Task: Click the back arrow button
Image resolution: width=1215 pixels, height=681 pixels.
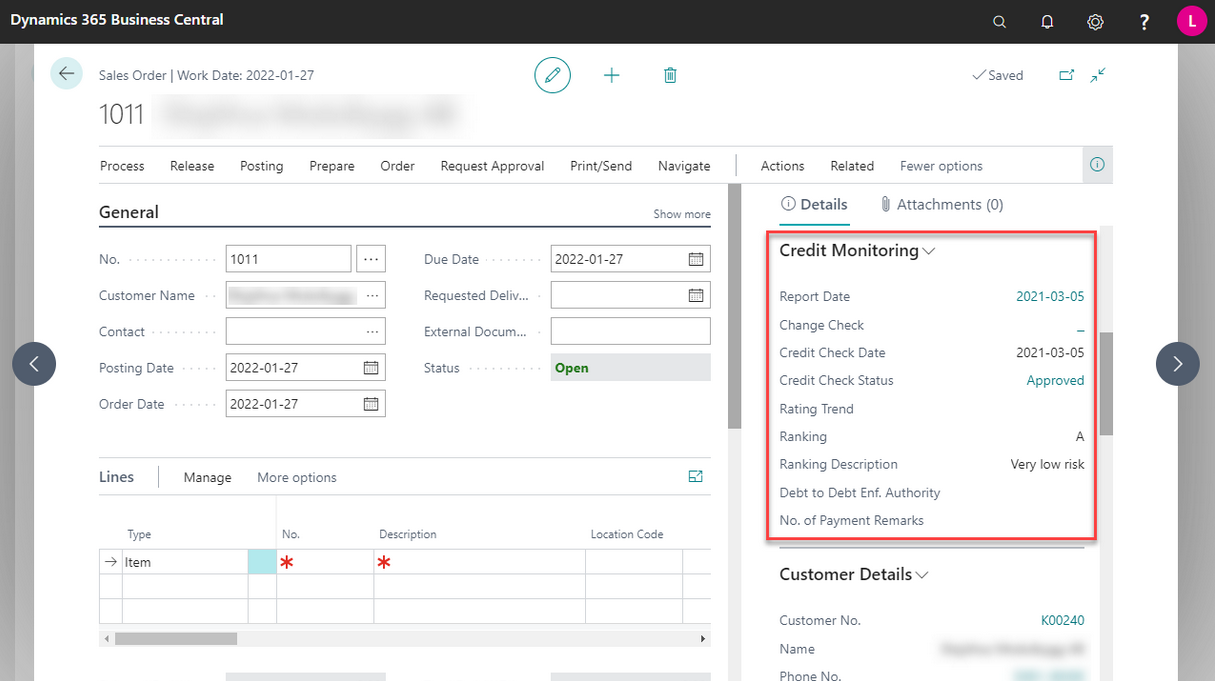Action: pyautogui.click(x=67, y=74)
